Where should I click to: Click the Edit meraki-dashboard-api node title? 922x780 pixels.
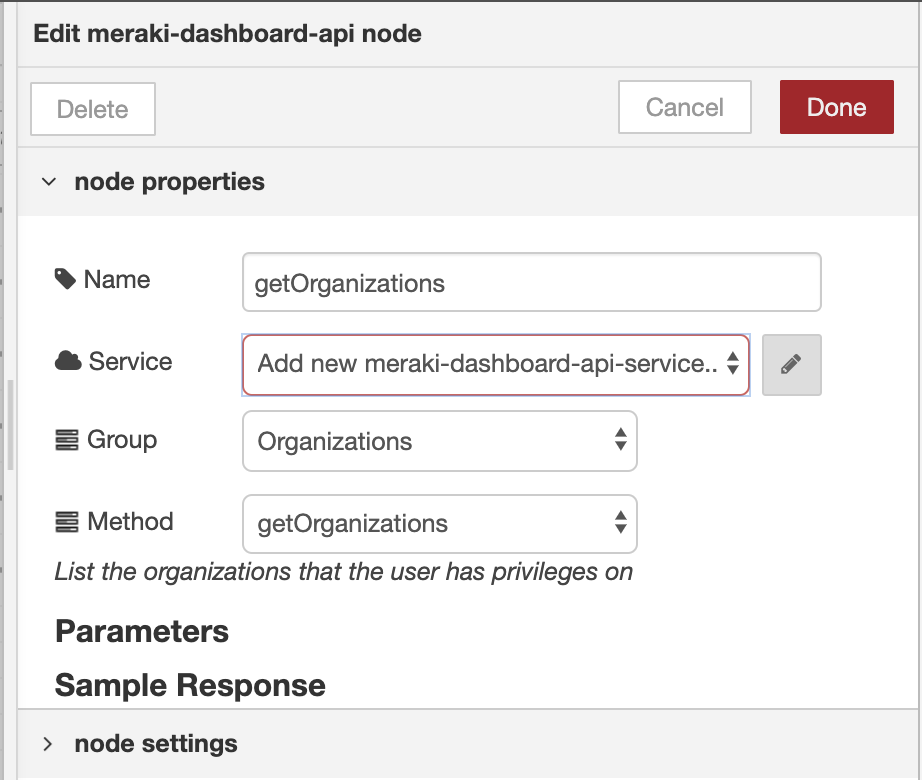click(227, 34)
